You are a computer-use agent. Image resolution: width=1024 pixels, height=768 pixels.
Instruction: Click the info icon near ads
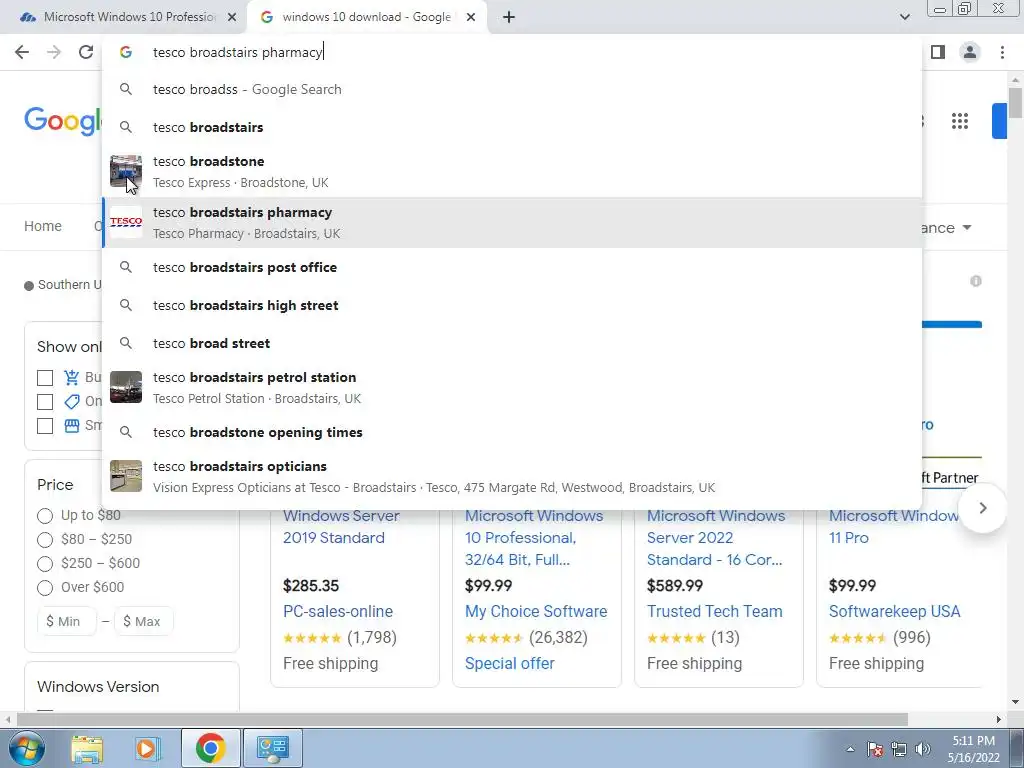point(976,281)
